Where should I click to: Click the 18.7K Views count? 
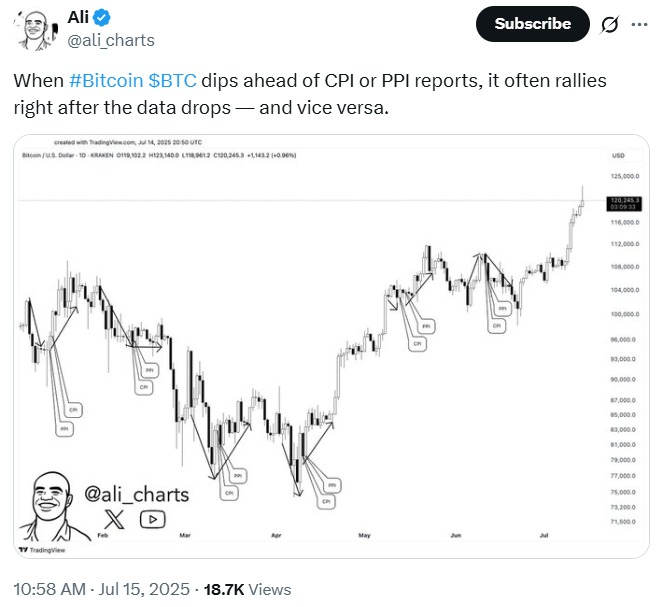point(247,589)
